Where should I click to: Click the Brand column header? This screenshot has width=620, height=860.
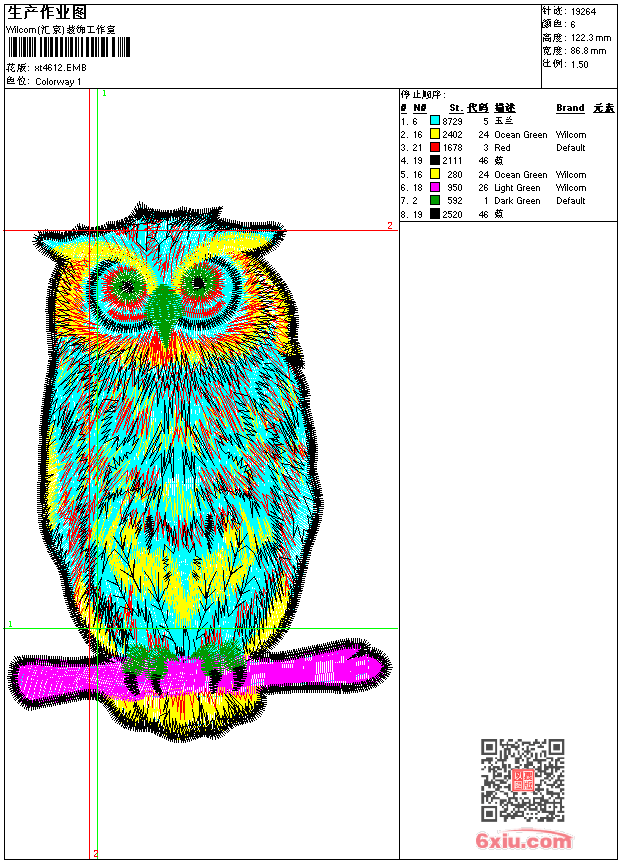tap(570, 108)
